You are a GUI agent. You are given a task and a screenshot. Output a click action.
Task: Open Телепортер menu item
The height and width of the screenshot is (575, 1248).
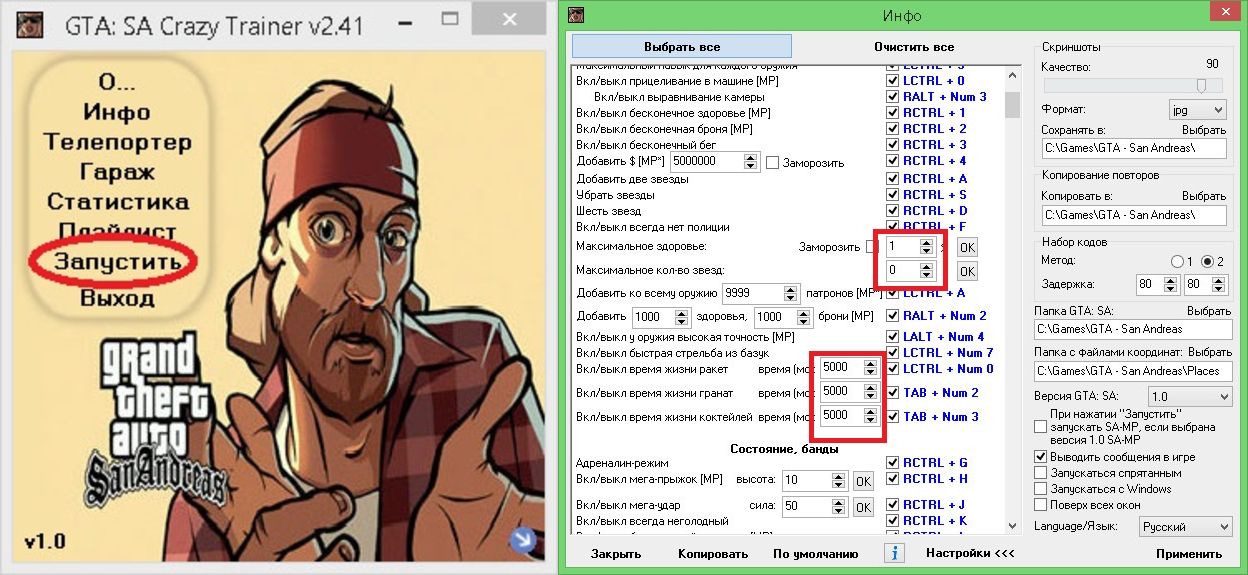pos(117,142)
